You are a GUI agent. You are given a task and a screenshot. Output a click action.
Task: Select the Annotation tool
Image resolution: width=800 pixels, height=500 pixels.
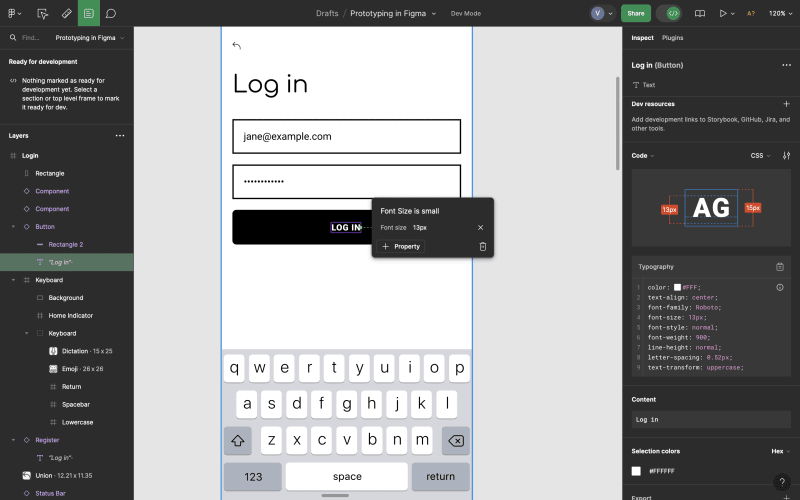point(89,13)
